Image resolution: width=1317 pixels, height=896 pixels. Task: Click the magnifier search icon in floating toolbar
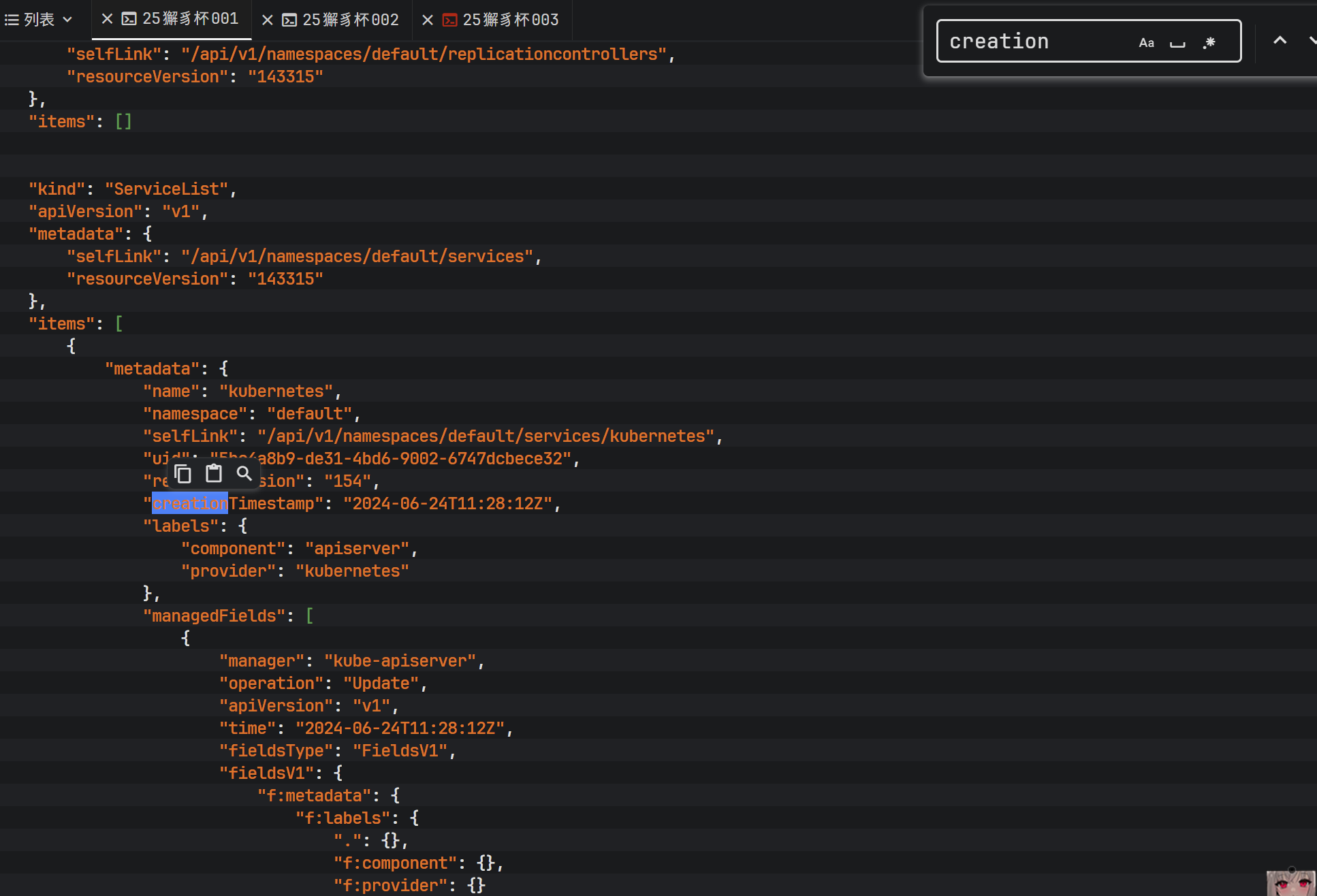click(x=244, y=473)
